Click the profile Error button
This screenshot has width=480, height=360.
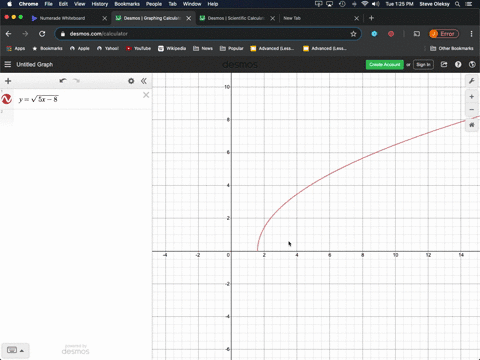(444, 34)
